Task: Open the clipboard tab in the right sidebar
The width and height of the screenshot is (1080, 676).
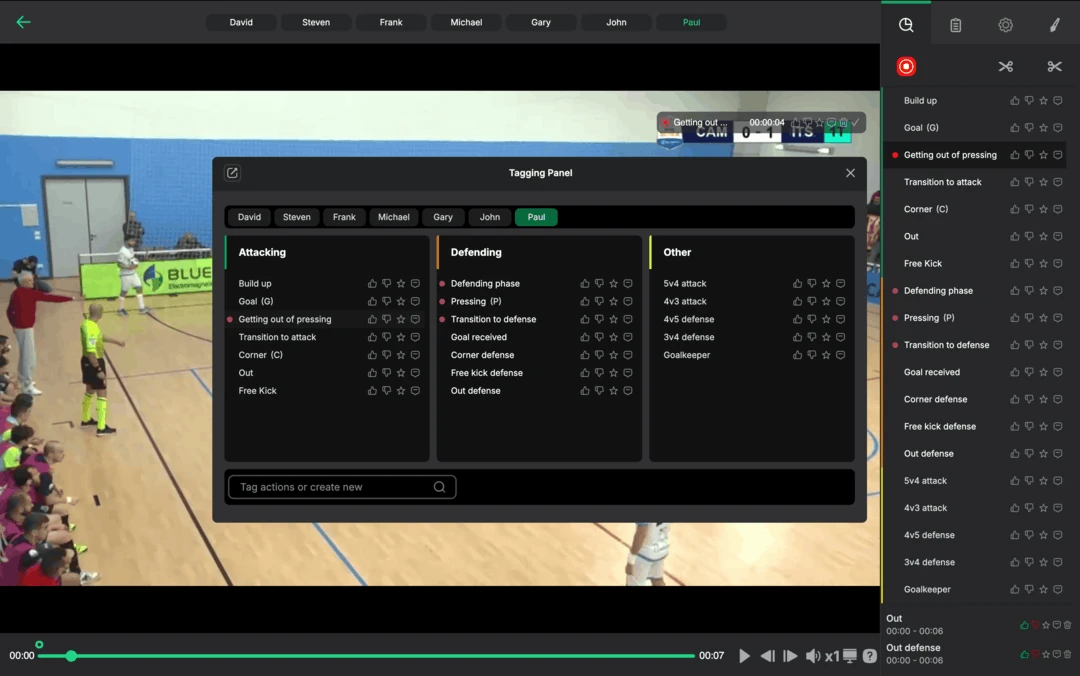Action: (x=955, y=25)
